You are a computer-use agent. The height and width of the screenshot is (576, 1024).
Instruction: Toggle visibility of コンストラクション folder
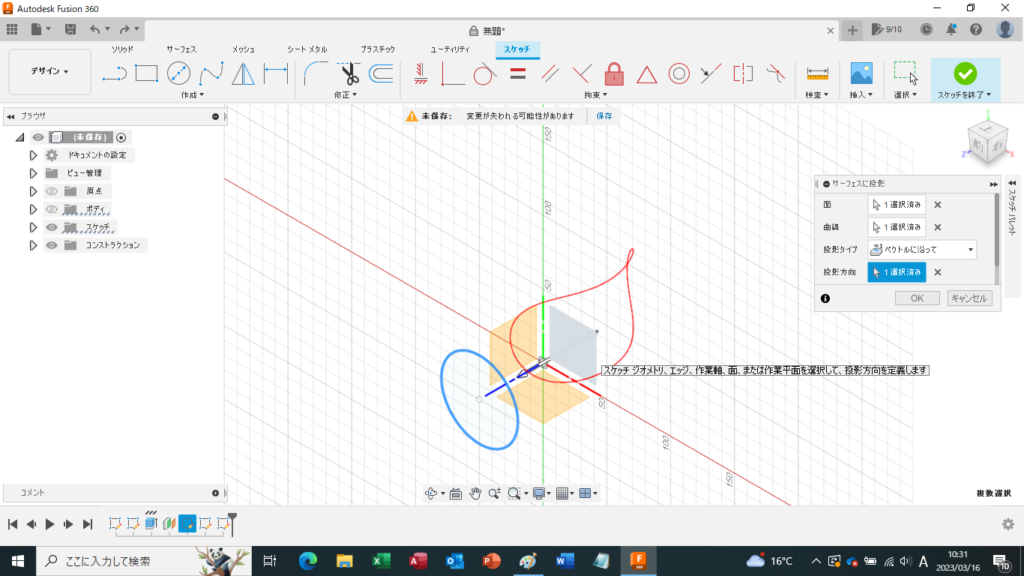pos(52,245)
